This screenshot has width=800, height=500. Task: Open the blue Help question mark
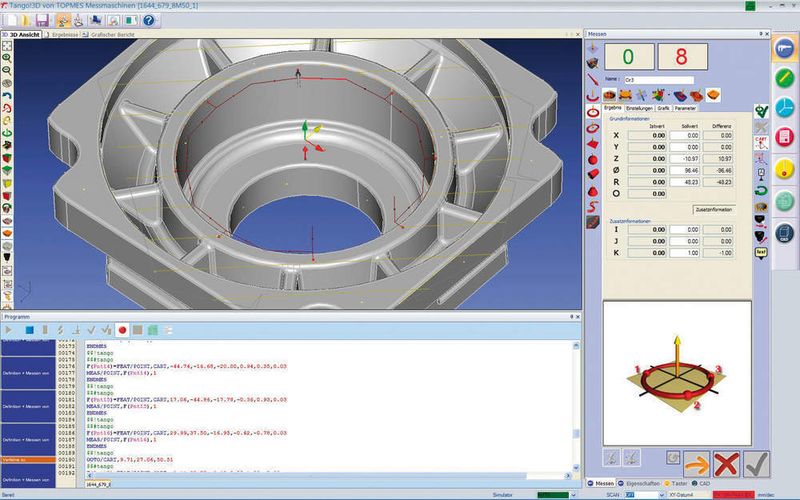[x=148, y=20]
